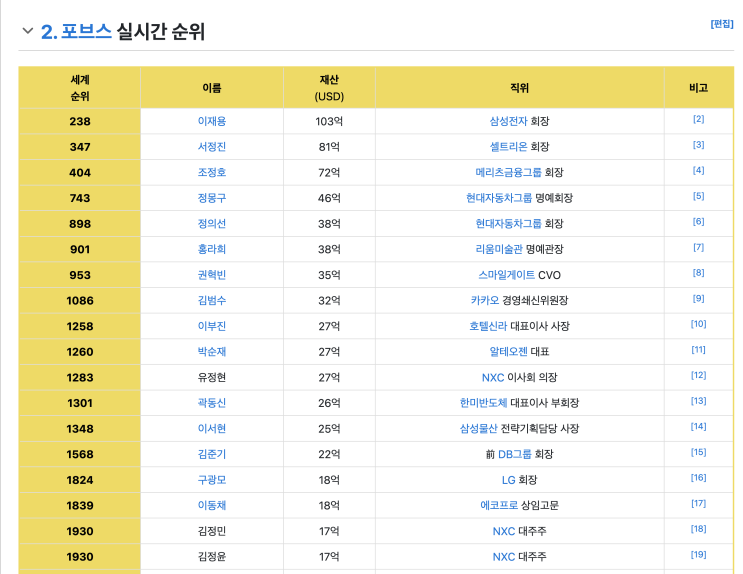The height and width of the screenshot is (574, 743).
Task: Follow the 카카오 company link
Action: [485, 301]
